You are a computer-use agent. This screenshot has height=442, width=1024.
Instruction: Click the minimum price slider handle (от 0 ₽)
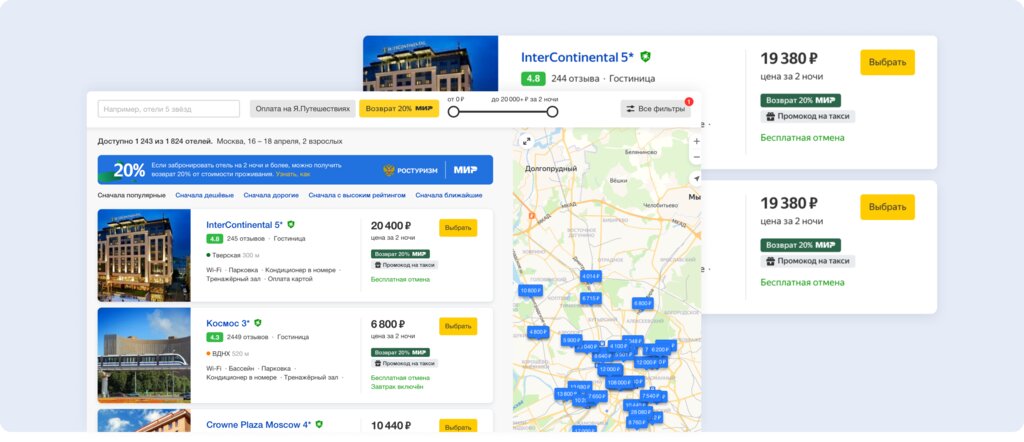[453, 112]
